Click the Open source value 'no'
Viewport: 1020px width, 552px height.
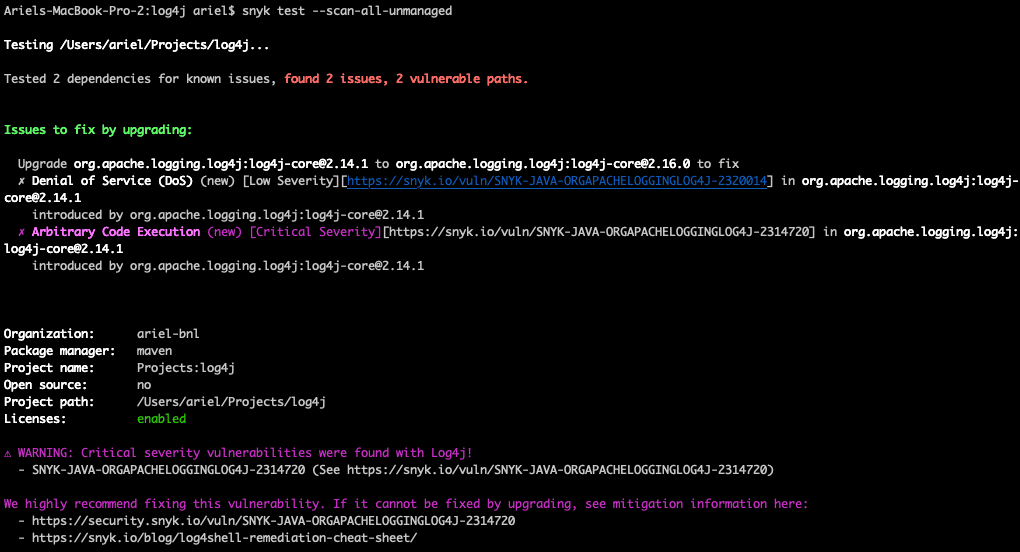pos(144,384)
